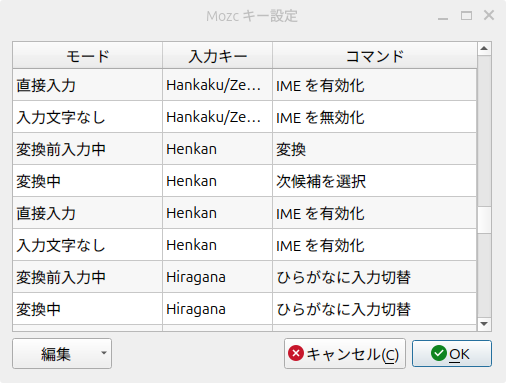The width and height of the screenshot is (506, 383).
Task: Minimize the Mozc キー設定 window
Action: coord(443,18)
